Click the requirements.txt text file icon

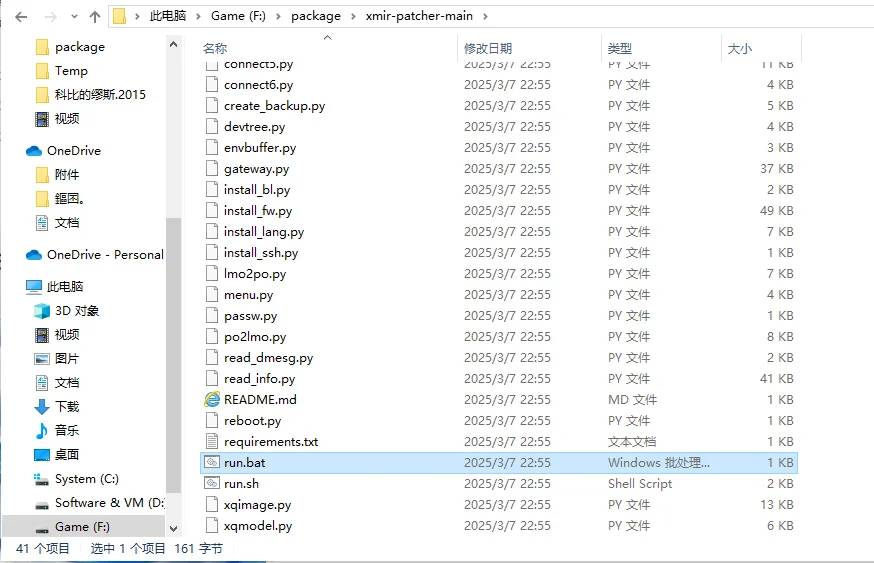[211, 441]
